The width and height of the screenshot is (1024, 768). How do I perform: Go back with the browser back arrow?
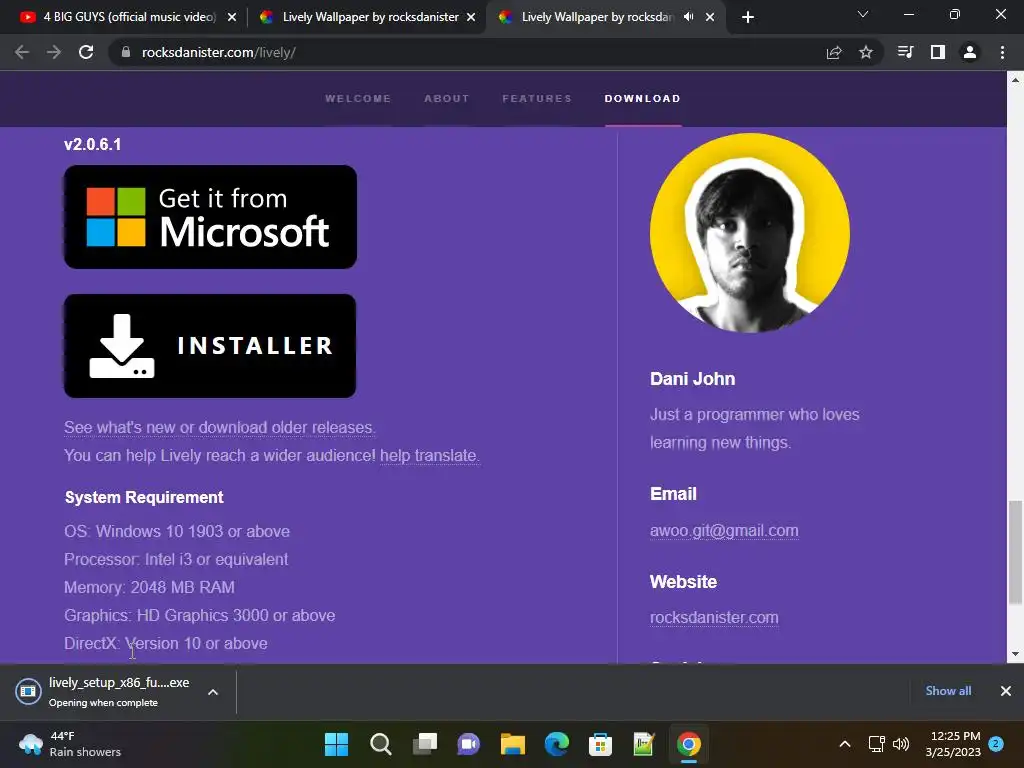click(x=22, y=52)
